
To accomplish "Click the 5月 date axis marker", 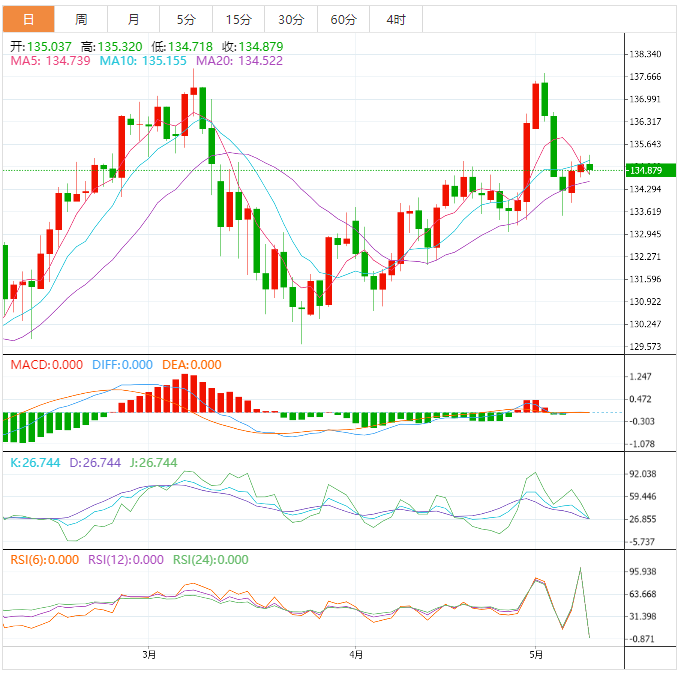I will point(536,655).
